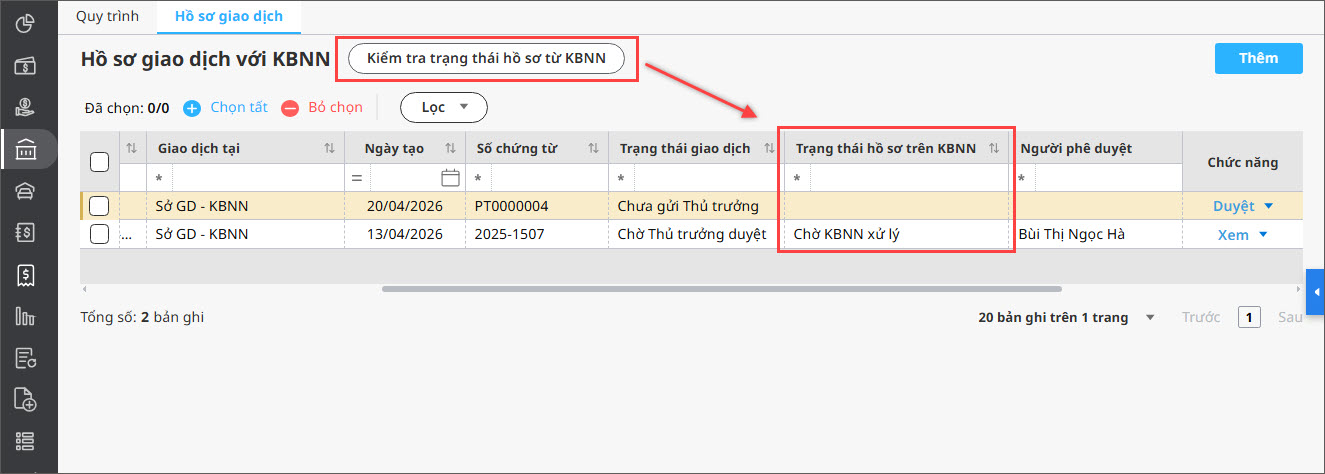
Task: Click the Số chứng từ filter input
Action: (548, 178)
